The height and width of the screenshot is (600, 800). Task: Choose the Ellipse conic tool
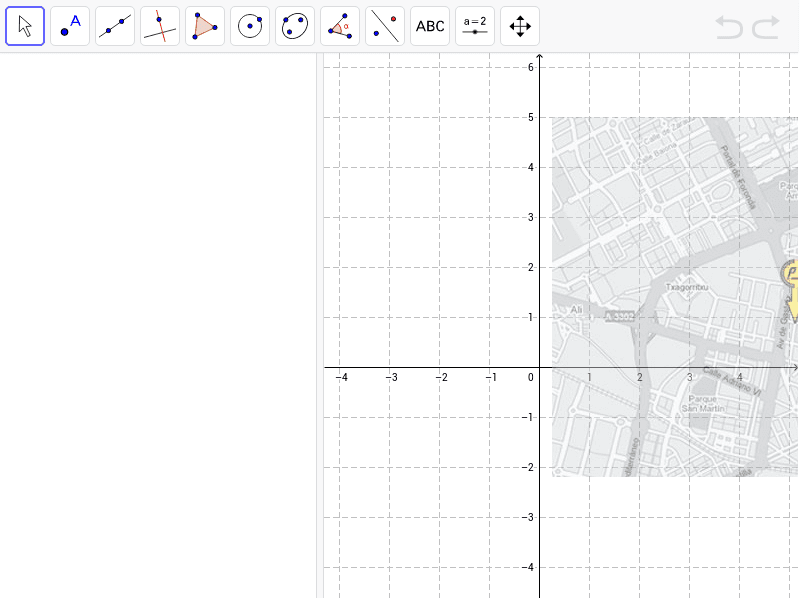point(295,26)
